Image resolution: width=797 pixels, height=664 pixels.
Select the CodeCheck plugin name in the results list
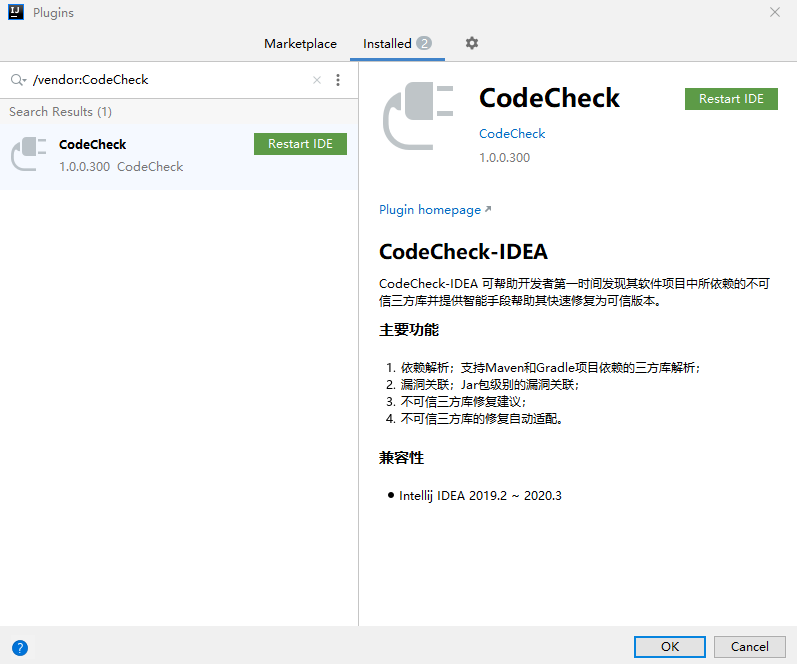[x=93, y=144]
